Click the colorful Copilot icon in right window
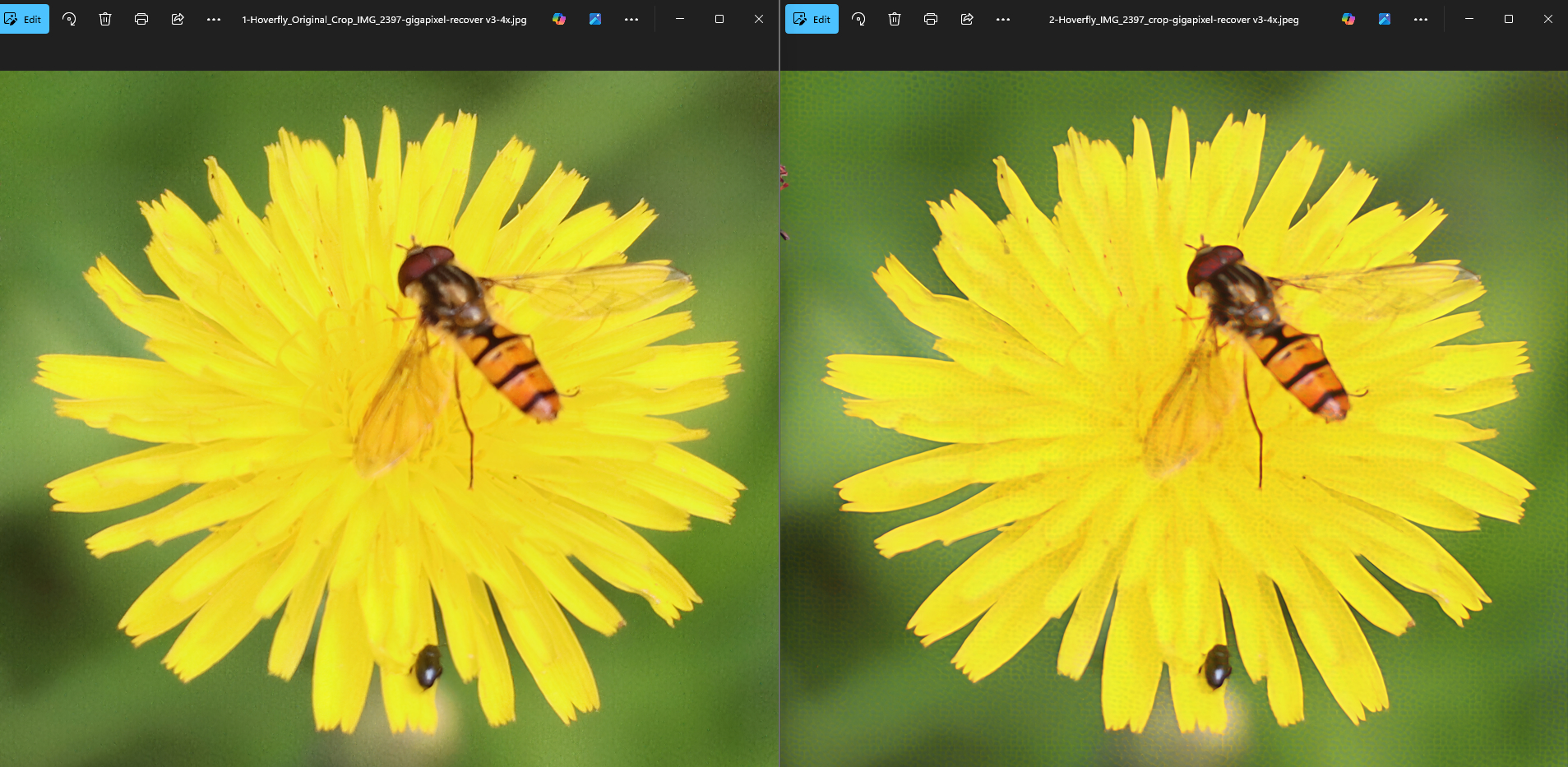1568x767 pixels. pyautogui.click(x=1348, y=19)
